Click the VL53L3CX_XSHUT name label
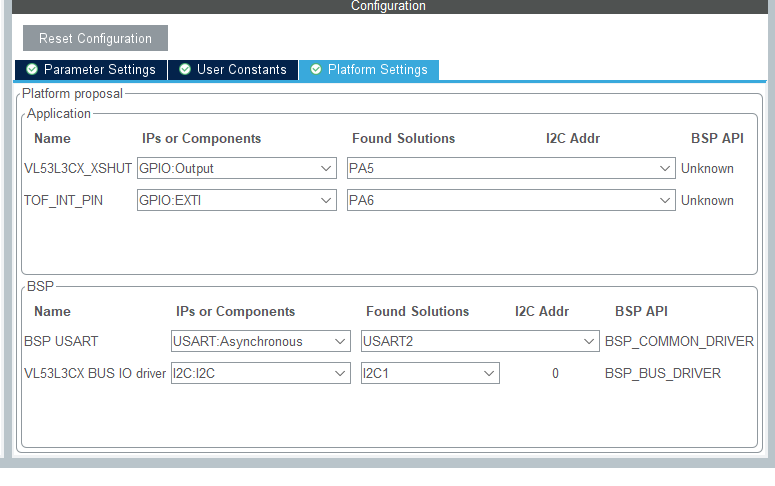Viewport: 775px width, 486px height. [x=78, y=169]
